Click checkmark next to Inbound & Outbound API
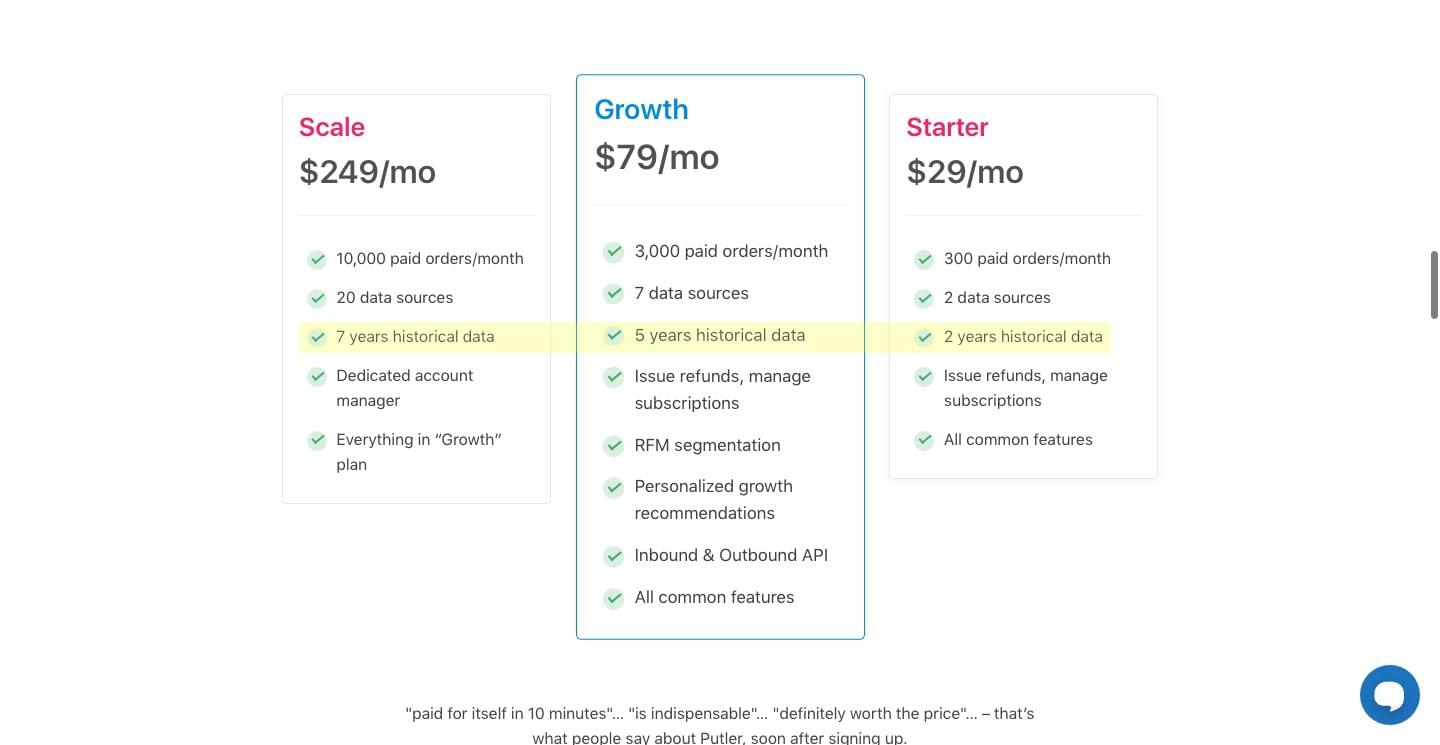Screen dimensions: 1440x745 [613, 555]
